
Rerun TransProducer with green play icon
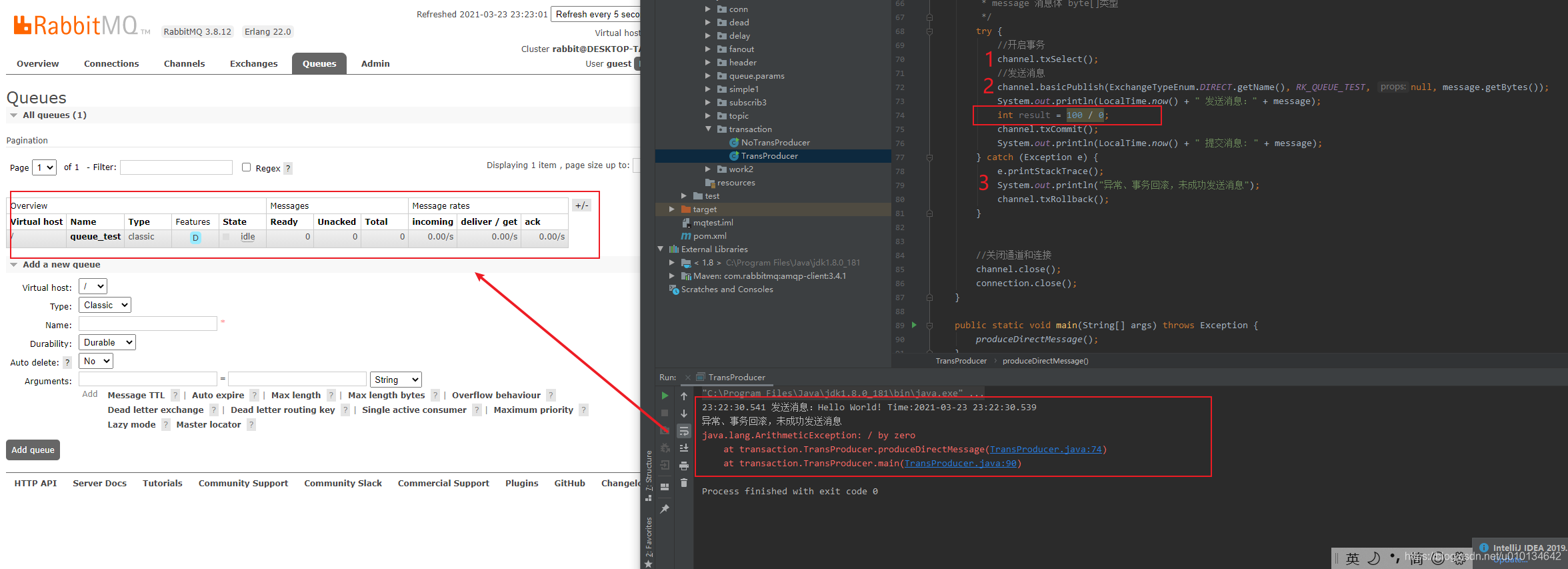[x=665, y=396]
